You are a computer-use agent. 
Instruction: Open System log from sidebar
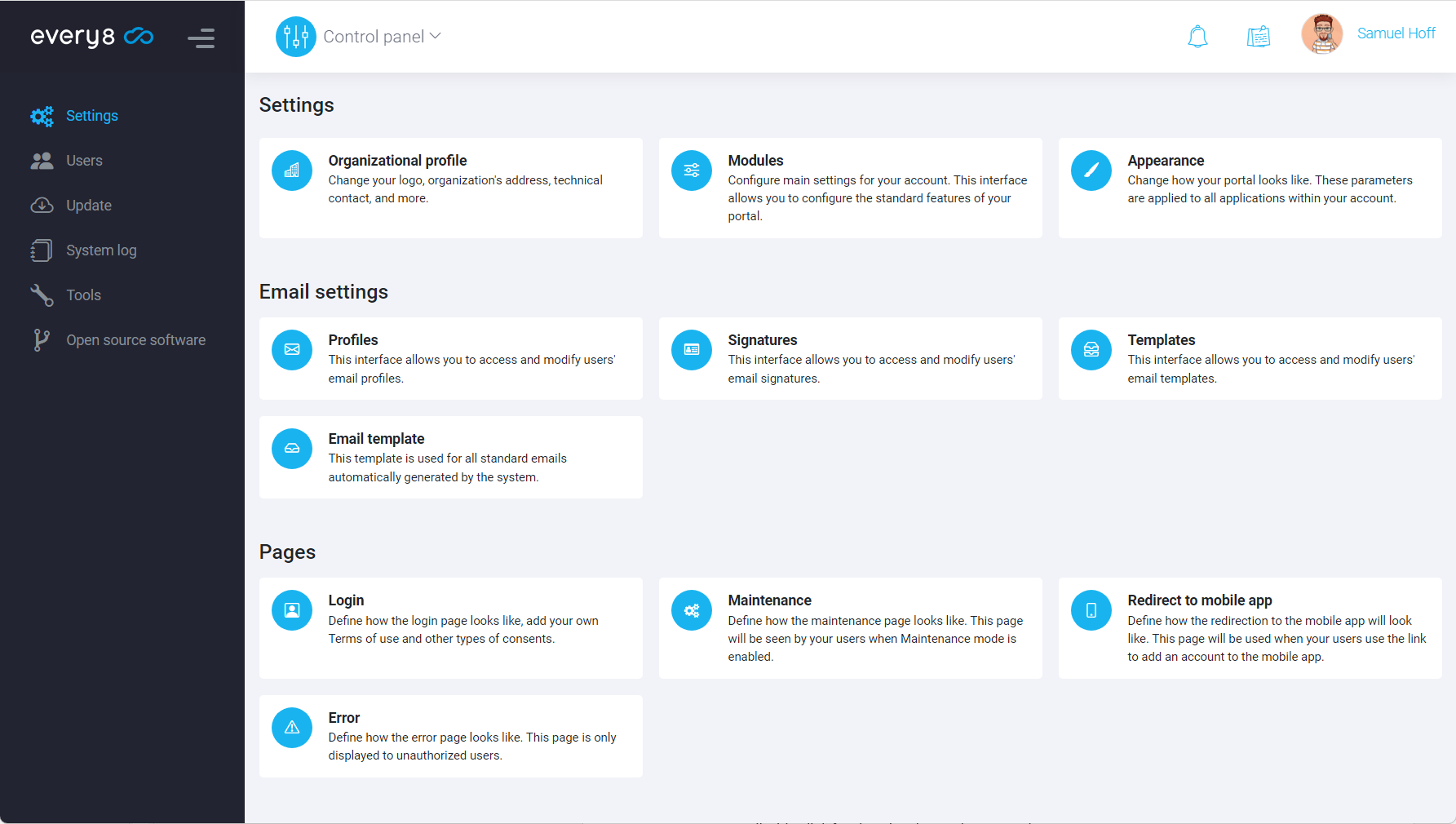click(x=101, y=250)
